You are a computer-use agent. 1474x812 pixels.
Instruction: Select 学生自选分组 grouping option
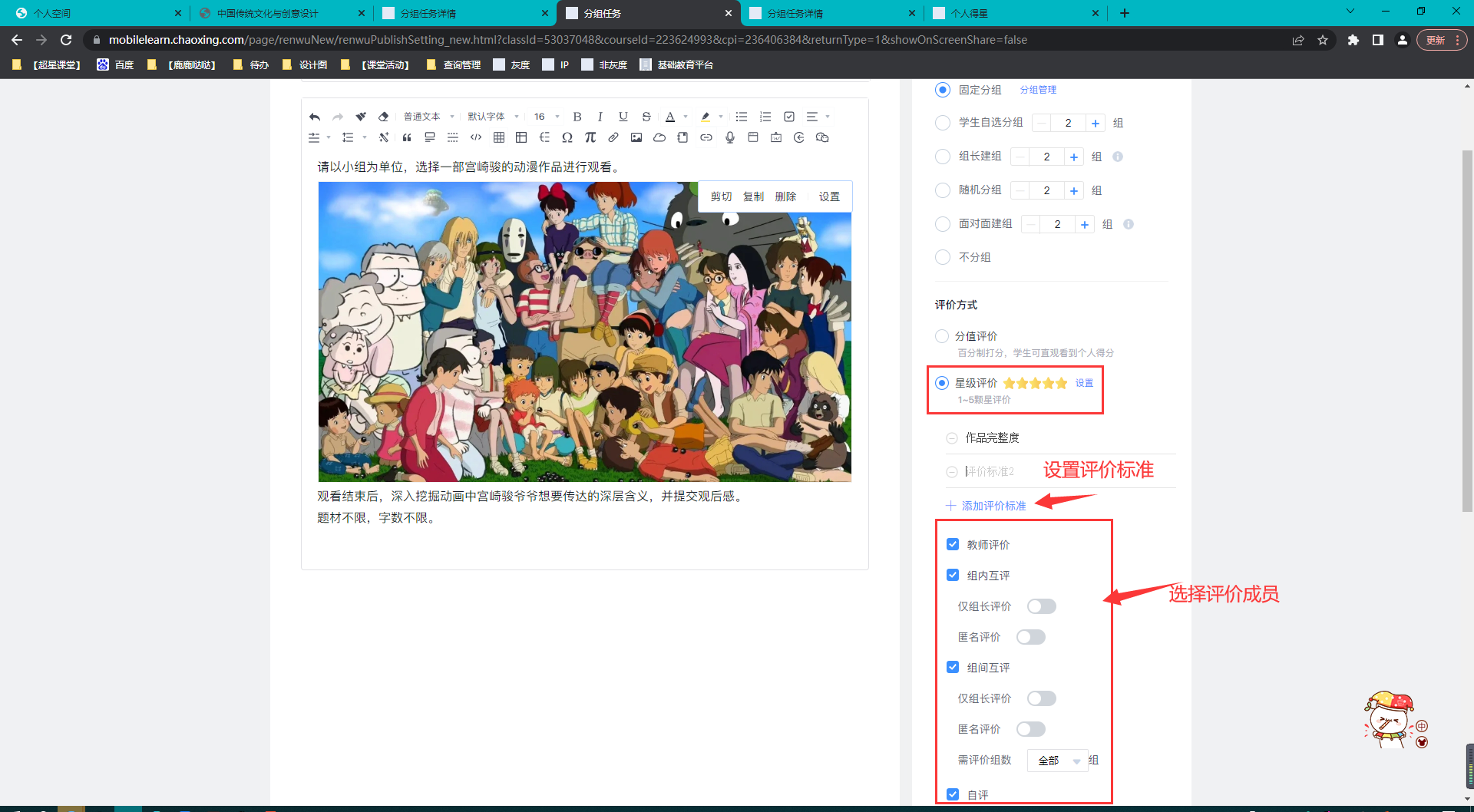[x=943, y=123]
